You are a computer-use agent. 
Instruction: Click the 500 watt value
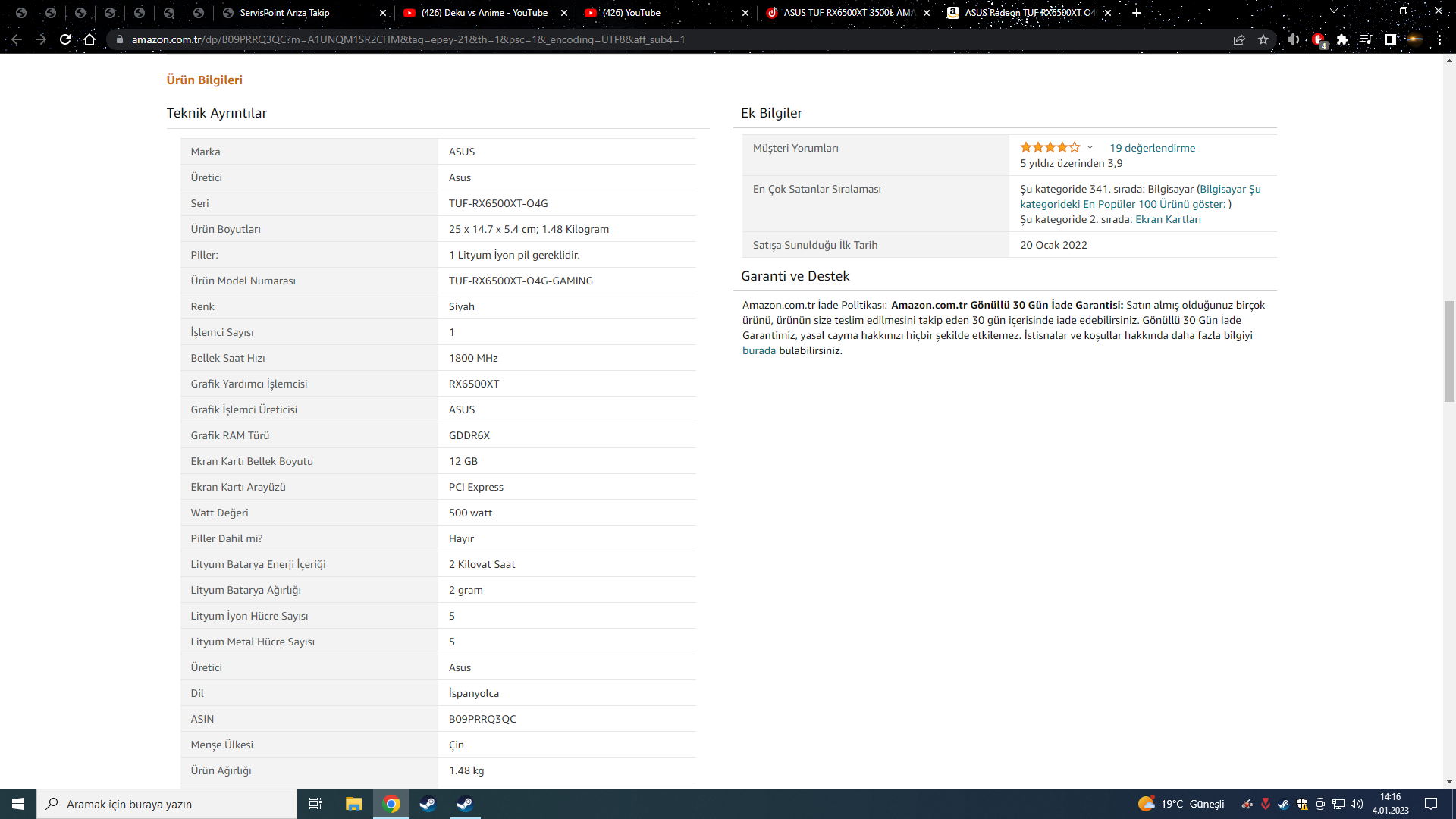pos(470,513)
